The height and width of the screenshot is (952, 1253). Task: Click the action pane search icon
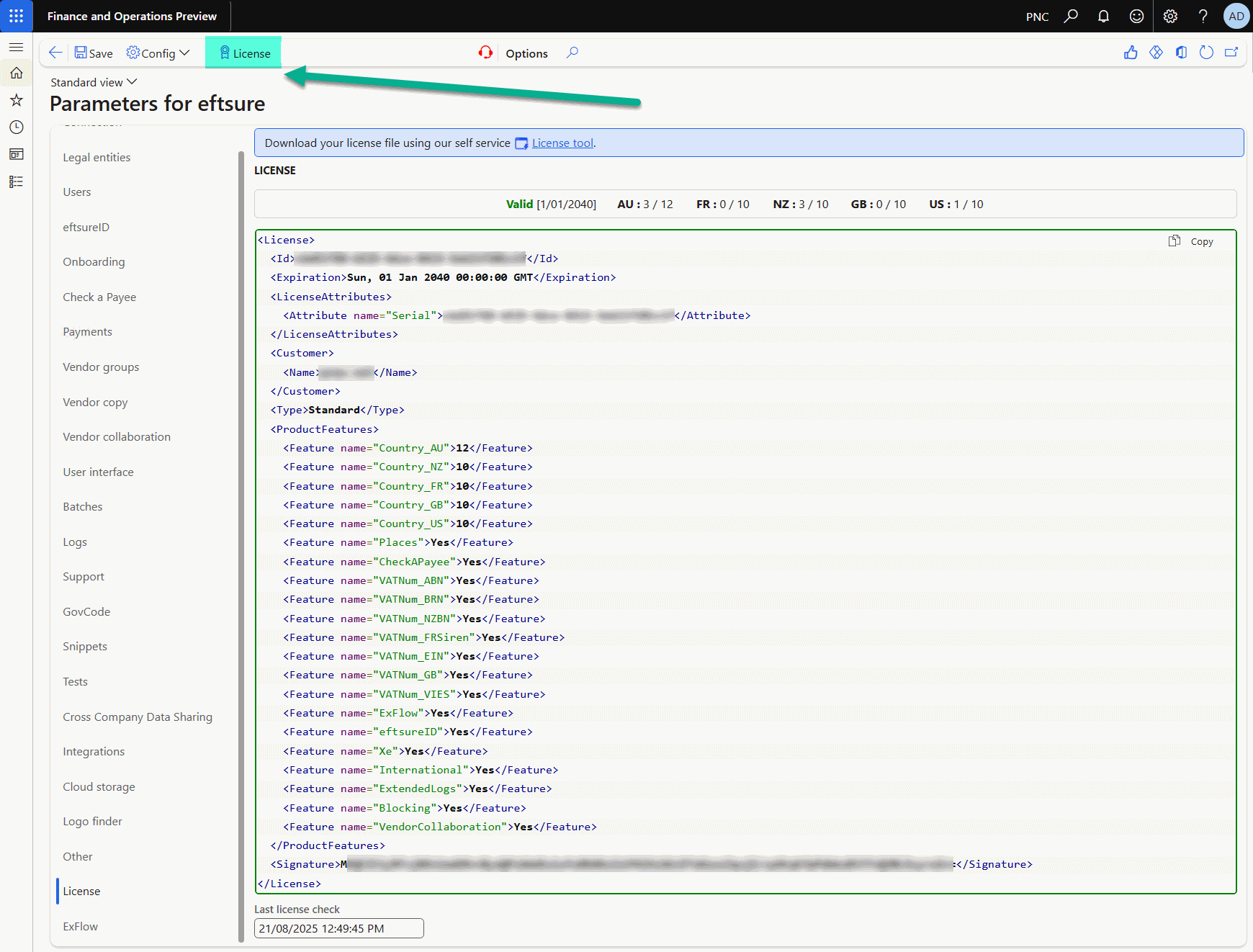click(572, 53)
